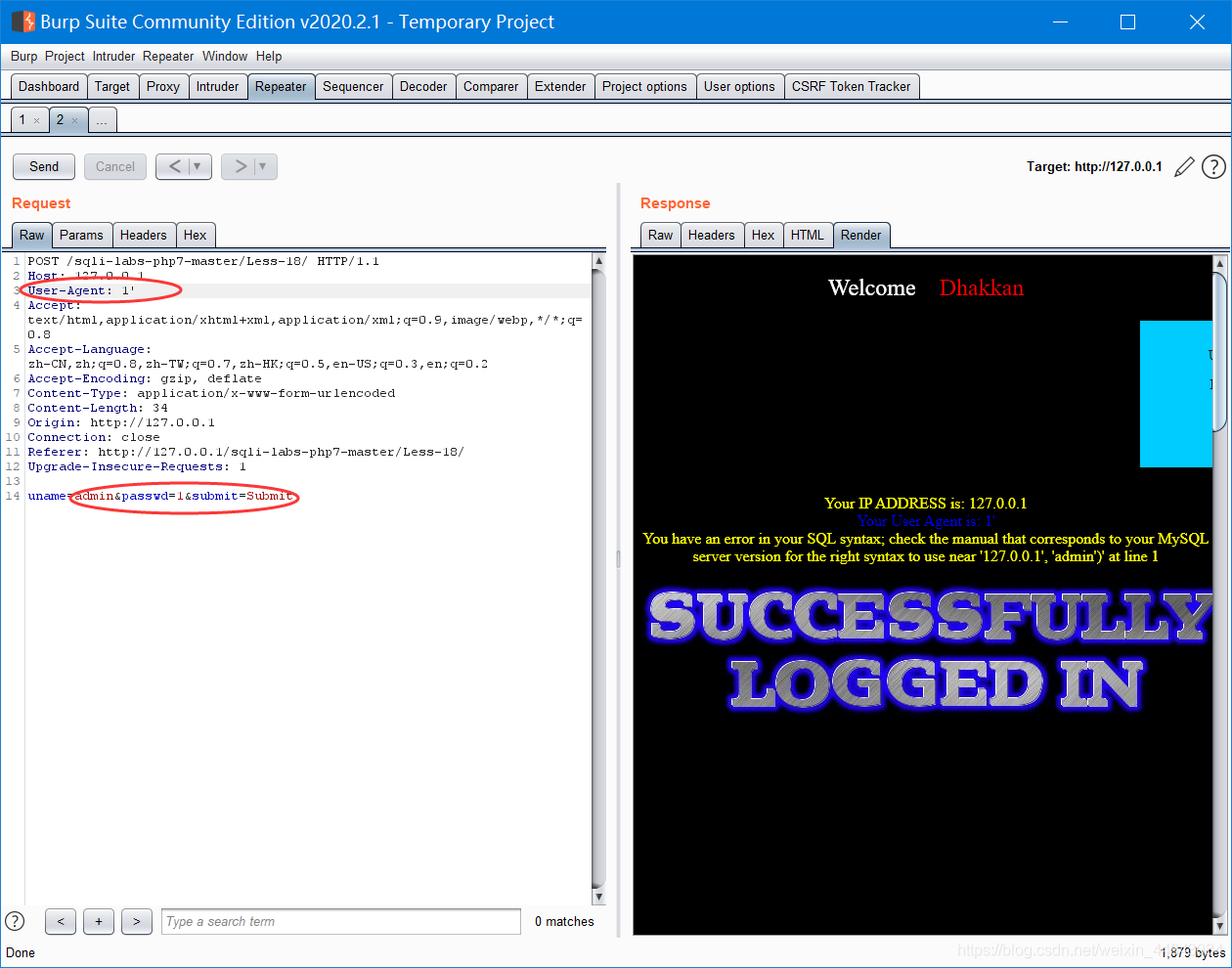Click the edit target pencil icon
This screenshot has height=968, width=1232.
coord(1184,167)
